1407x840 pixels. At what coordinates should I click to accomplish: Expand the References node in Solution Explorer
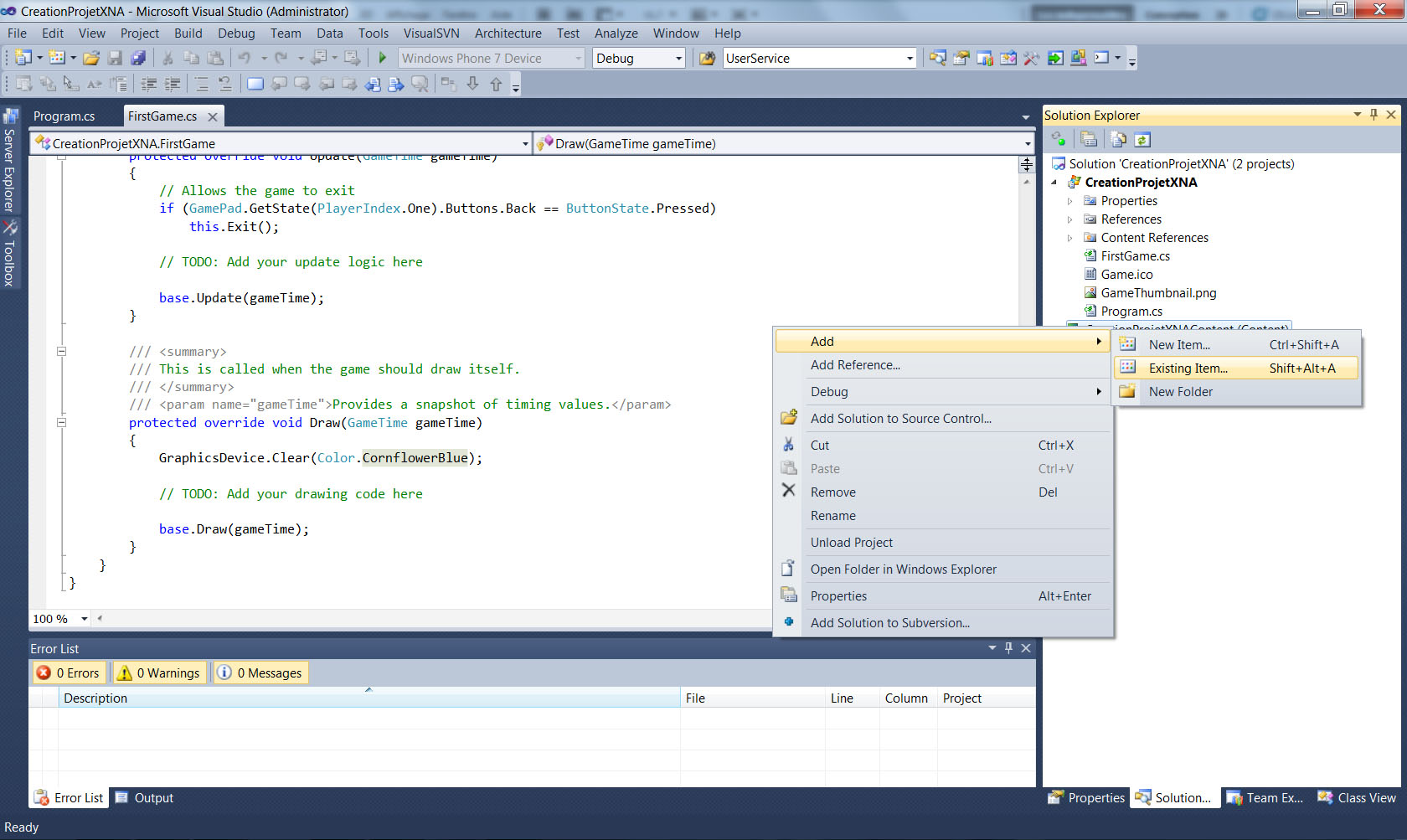pos(1069,219)
